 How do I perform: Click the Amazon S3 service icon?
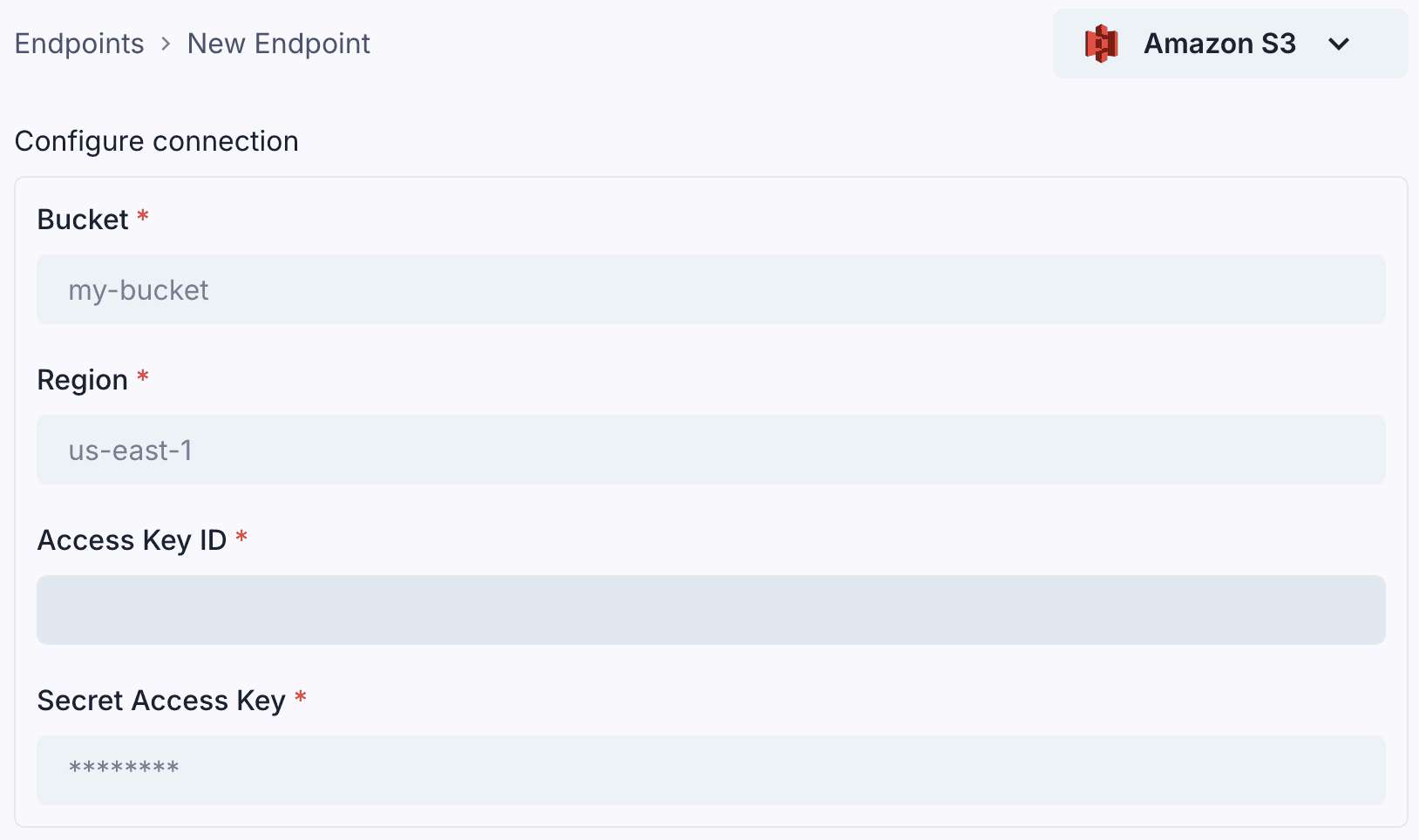(x=1100, y=43)
